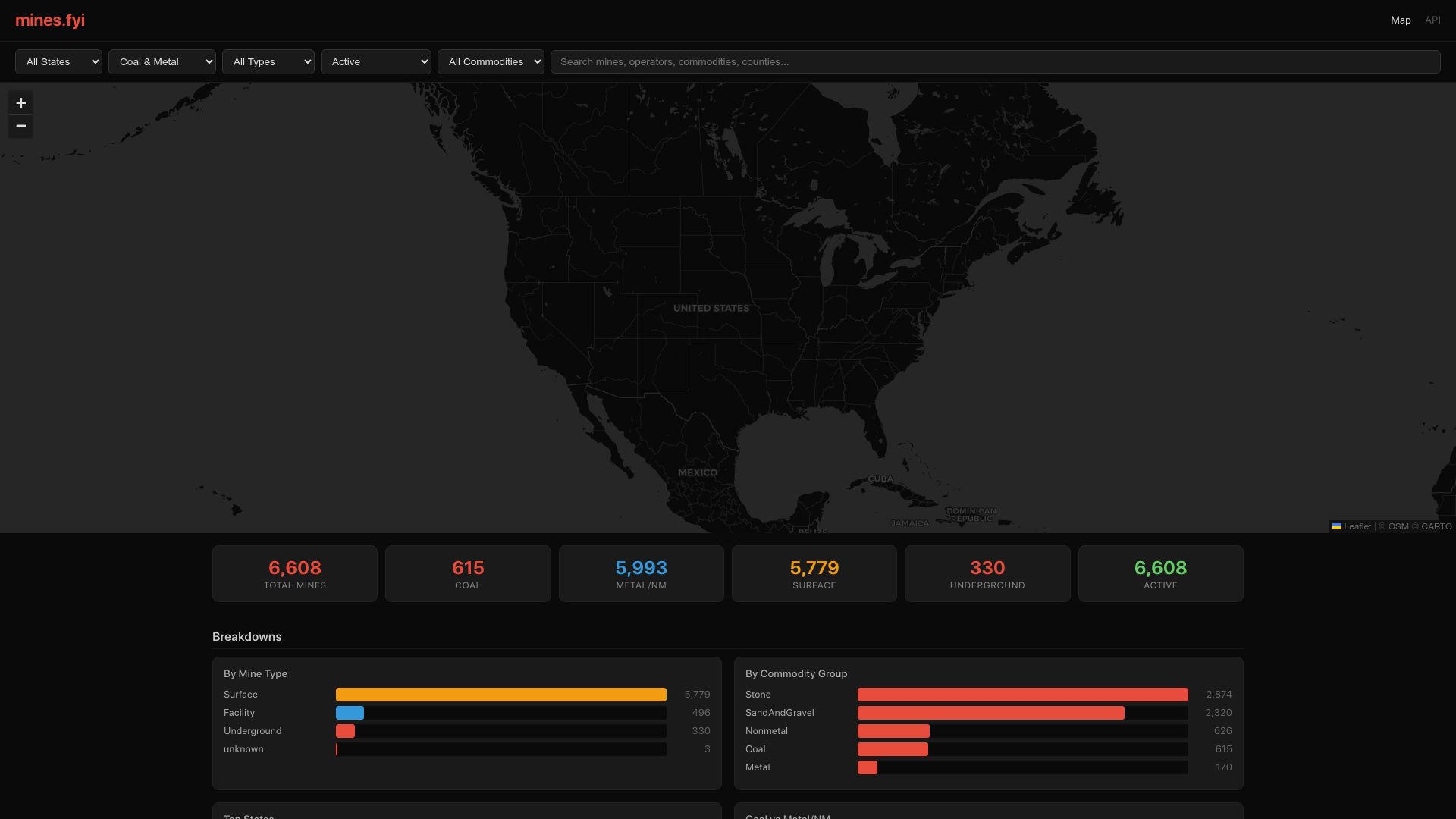The height and width of the screenshot is (819, 1456).
Task: Click the Underground mine type bar
Action: click(345, 731)
